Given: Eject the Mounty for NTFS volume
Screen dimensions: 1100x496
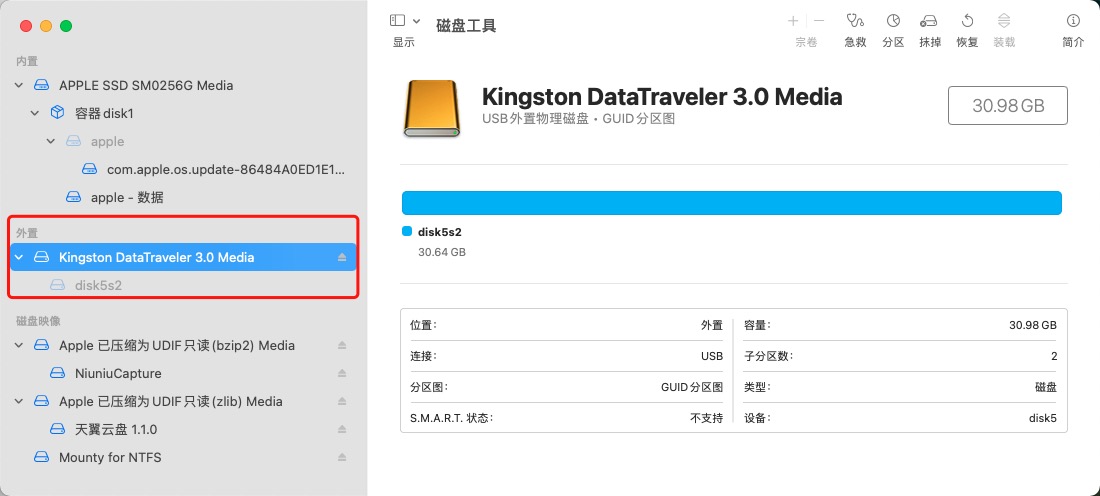Looking at the screenshot, I should [342, 457].
